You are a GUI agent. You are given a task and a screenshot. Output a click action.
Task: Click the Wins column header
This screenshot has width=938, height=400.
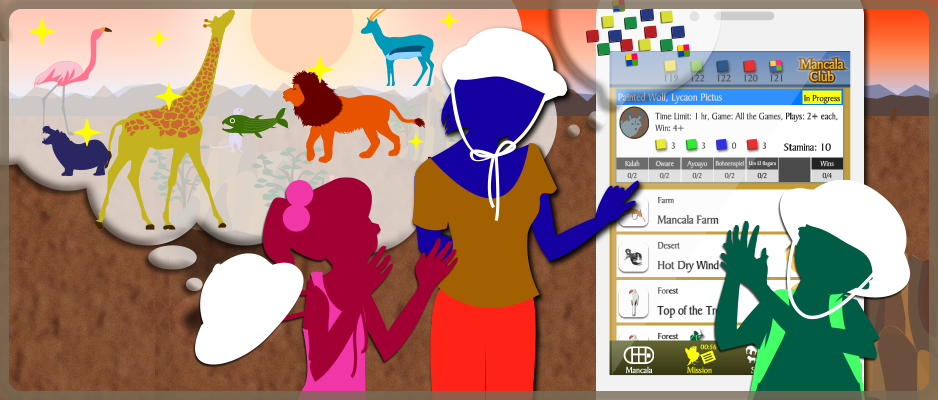tap(826, 163)
